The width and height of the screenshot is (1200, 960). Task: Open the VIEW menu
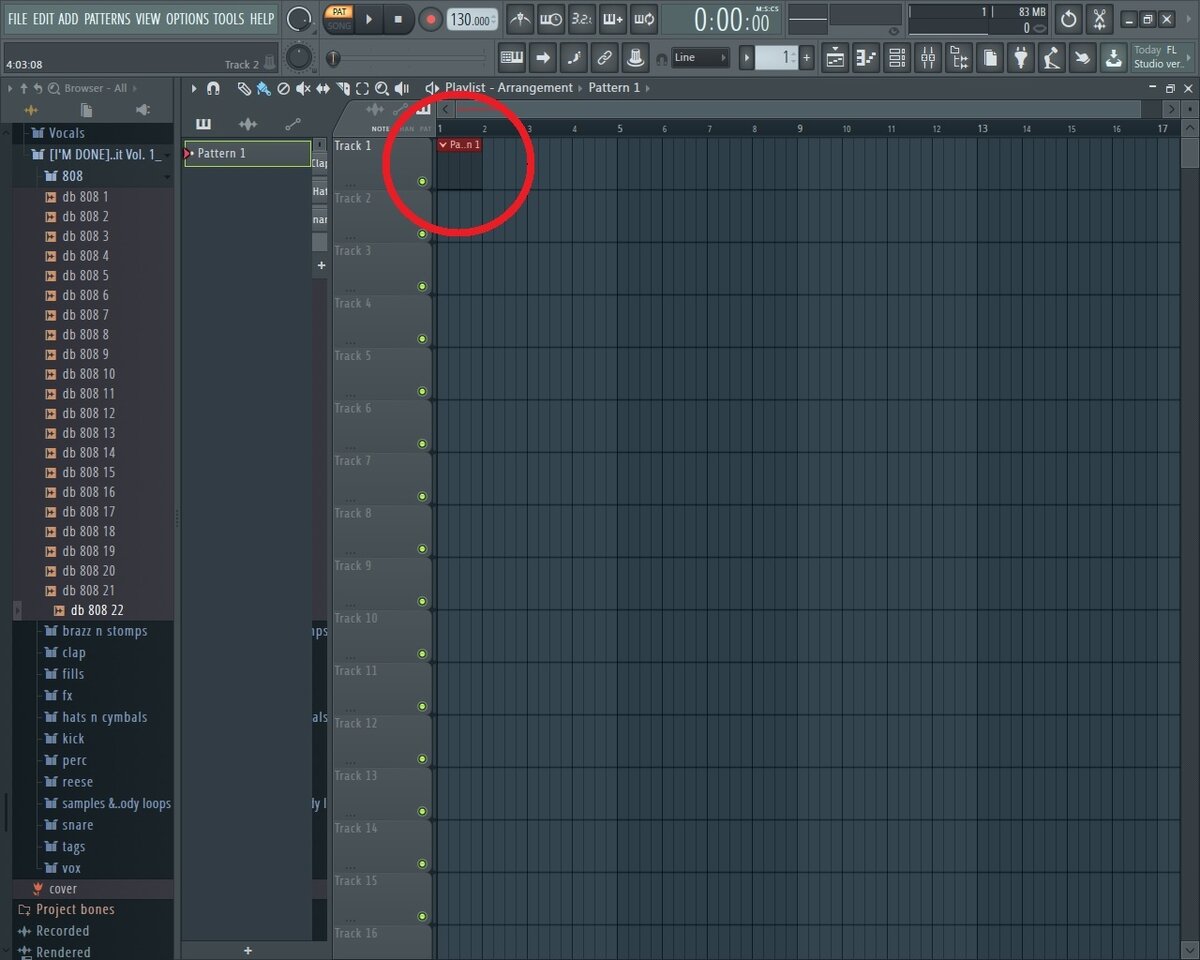coord(148,19)
